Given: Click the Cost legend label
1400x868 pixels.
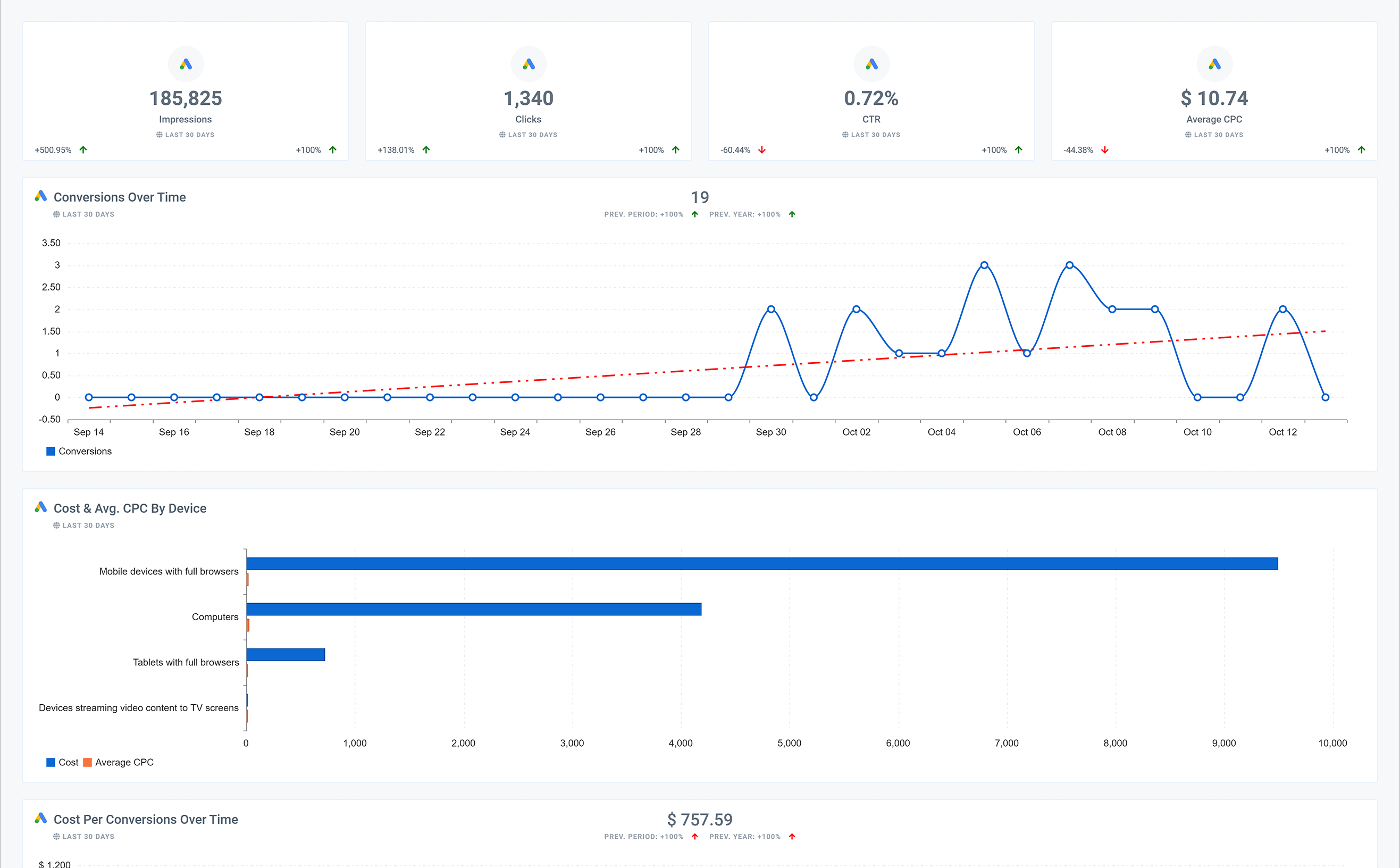Looking at the screenshot, I should click(68, 762).
